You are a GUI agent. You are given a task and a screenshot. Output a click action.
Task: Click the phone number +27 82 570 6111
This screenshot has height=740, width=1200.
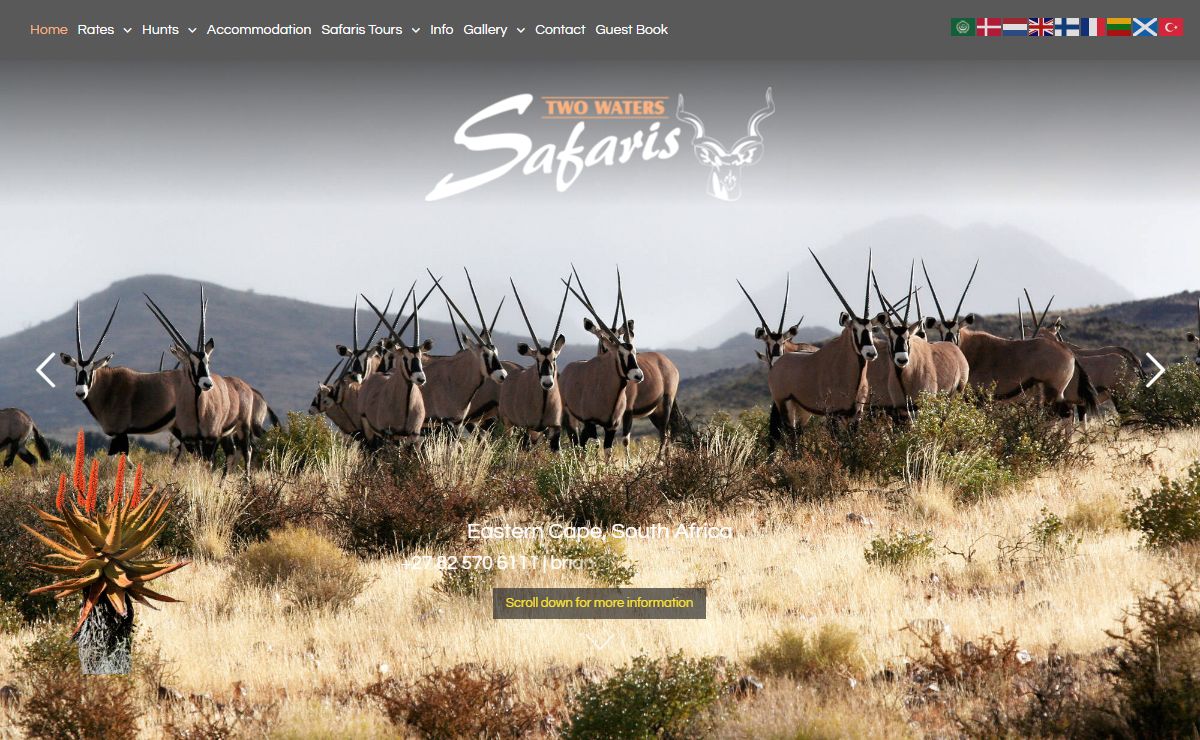coord(470,563)
